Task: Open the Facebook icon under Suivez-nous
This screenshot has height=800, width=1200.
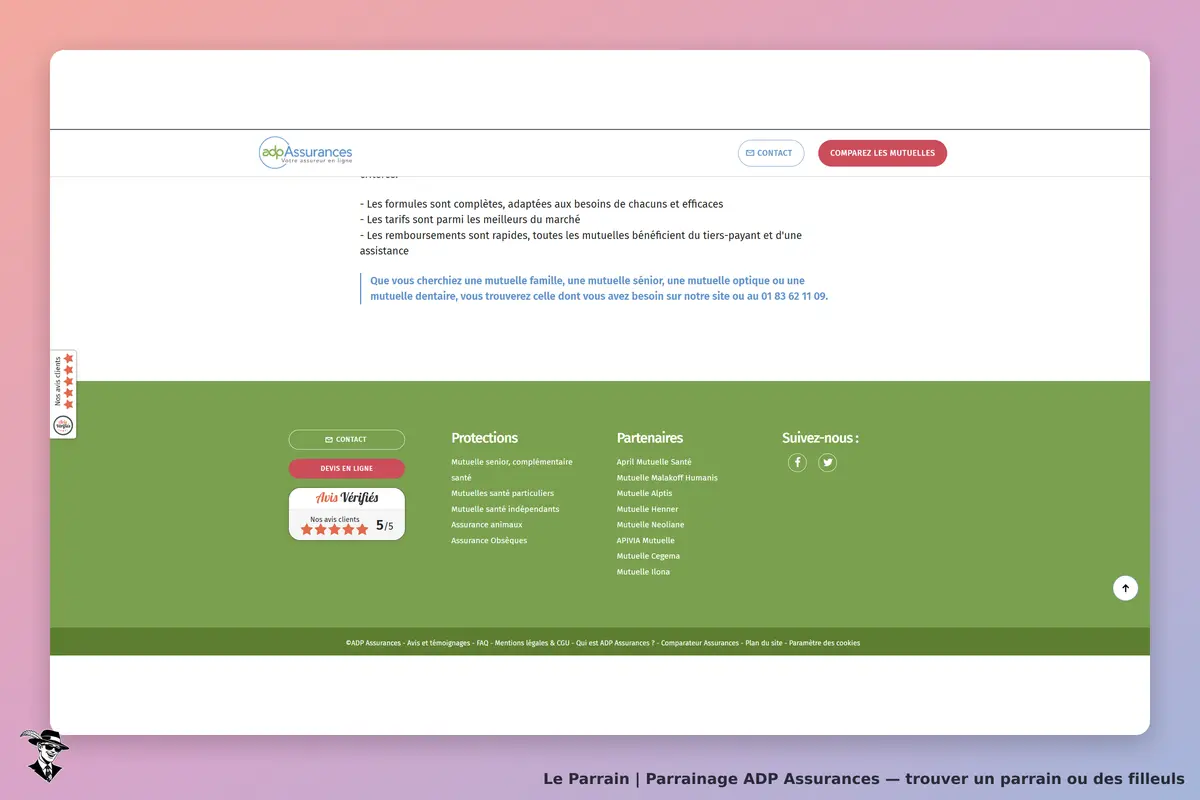Action: pos(797,462)
